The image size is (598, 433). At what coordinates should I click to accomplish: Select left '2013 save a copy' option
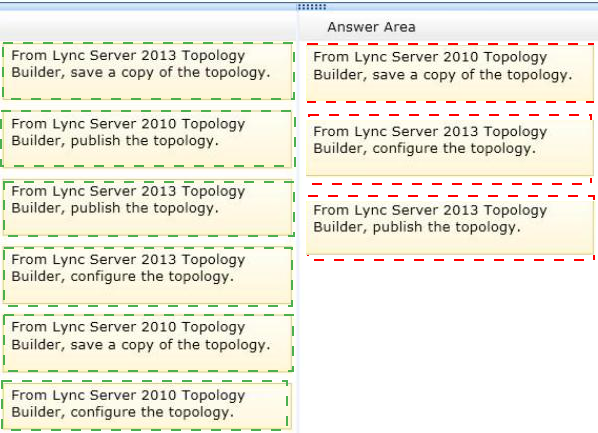(148, 71)
